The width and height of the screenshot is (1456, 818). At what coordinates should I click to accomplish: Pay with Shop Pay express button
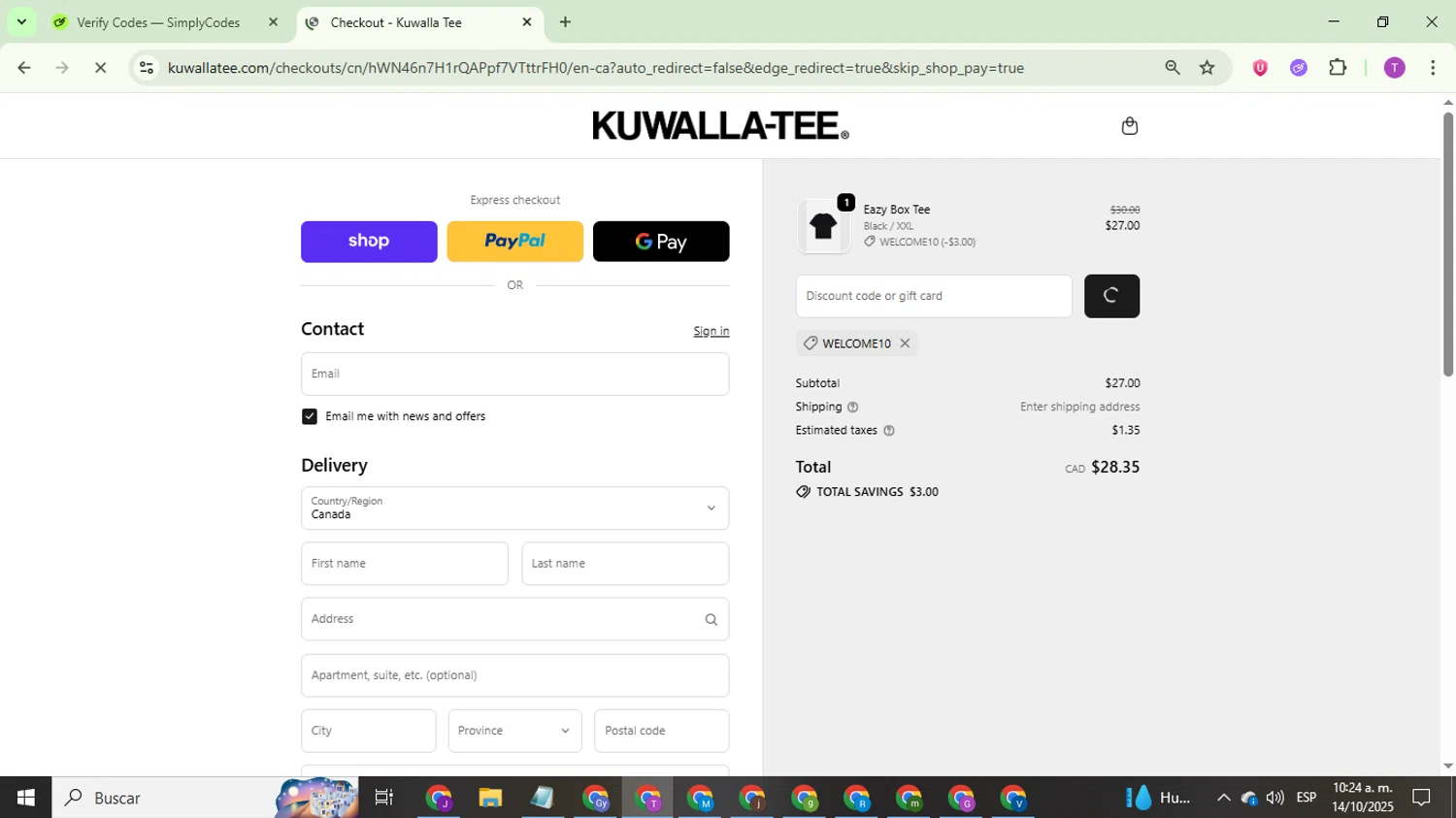(369, 242)
